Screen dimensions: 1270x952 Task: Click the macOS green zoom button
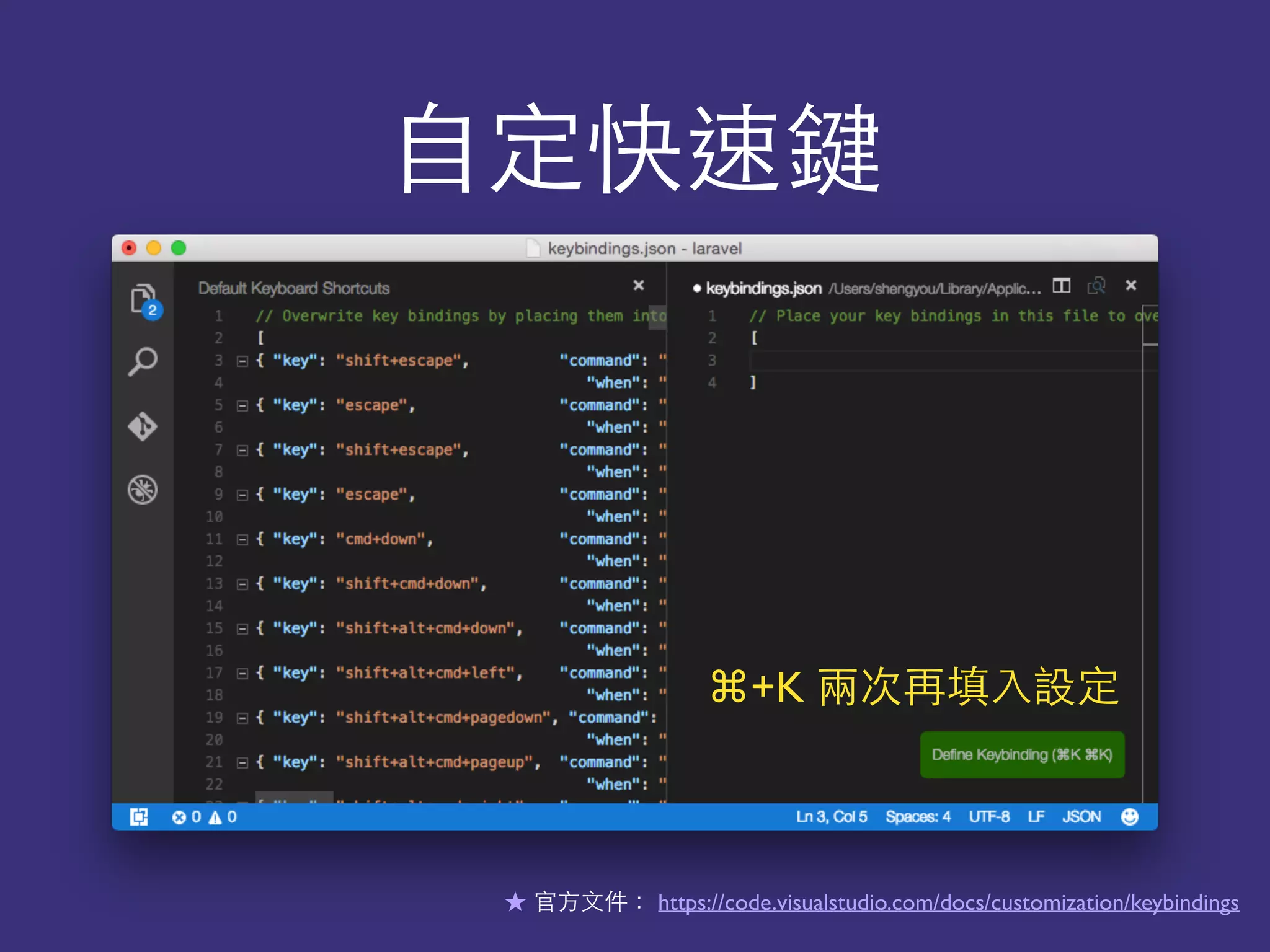179,248
